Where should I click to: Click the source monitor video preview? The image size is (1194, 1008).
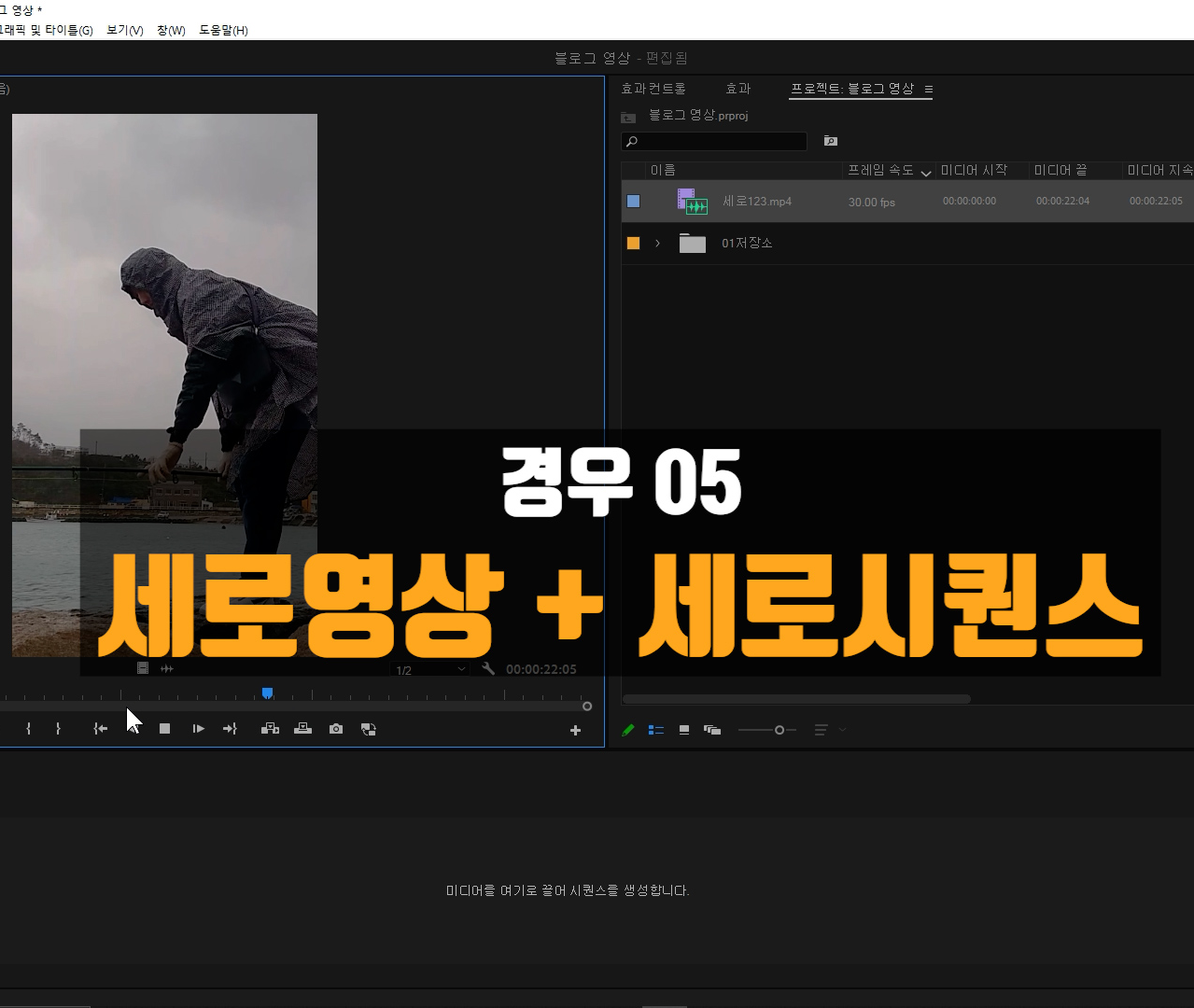point(164,385)
